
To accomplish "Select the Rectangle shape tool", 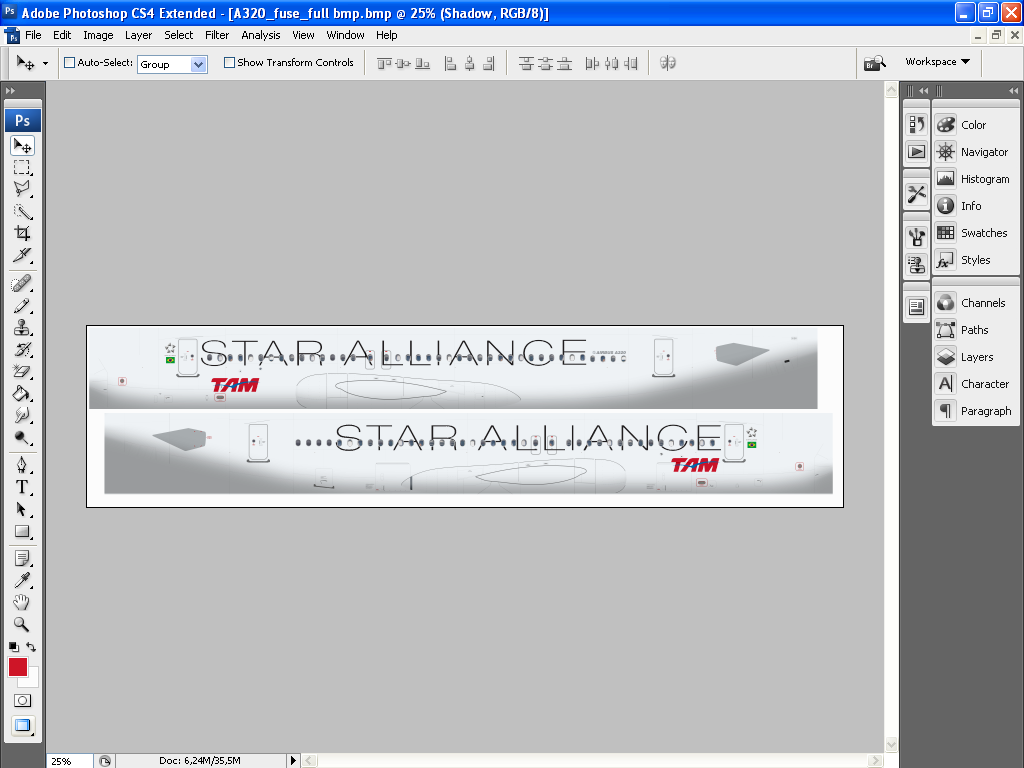I will (22, 531).
